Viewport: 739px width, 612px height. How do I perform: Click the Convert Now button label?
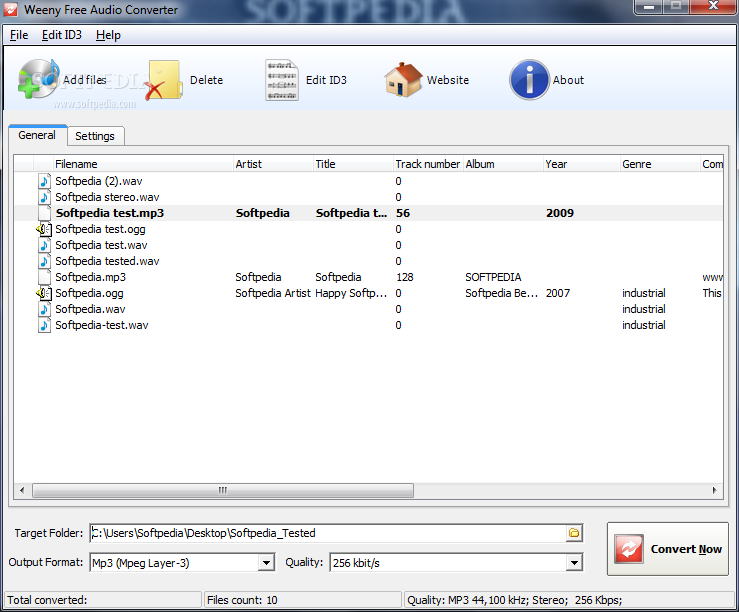(686, 549)
